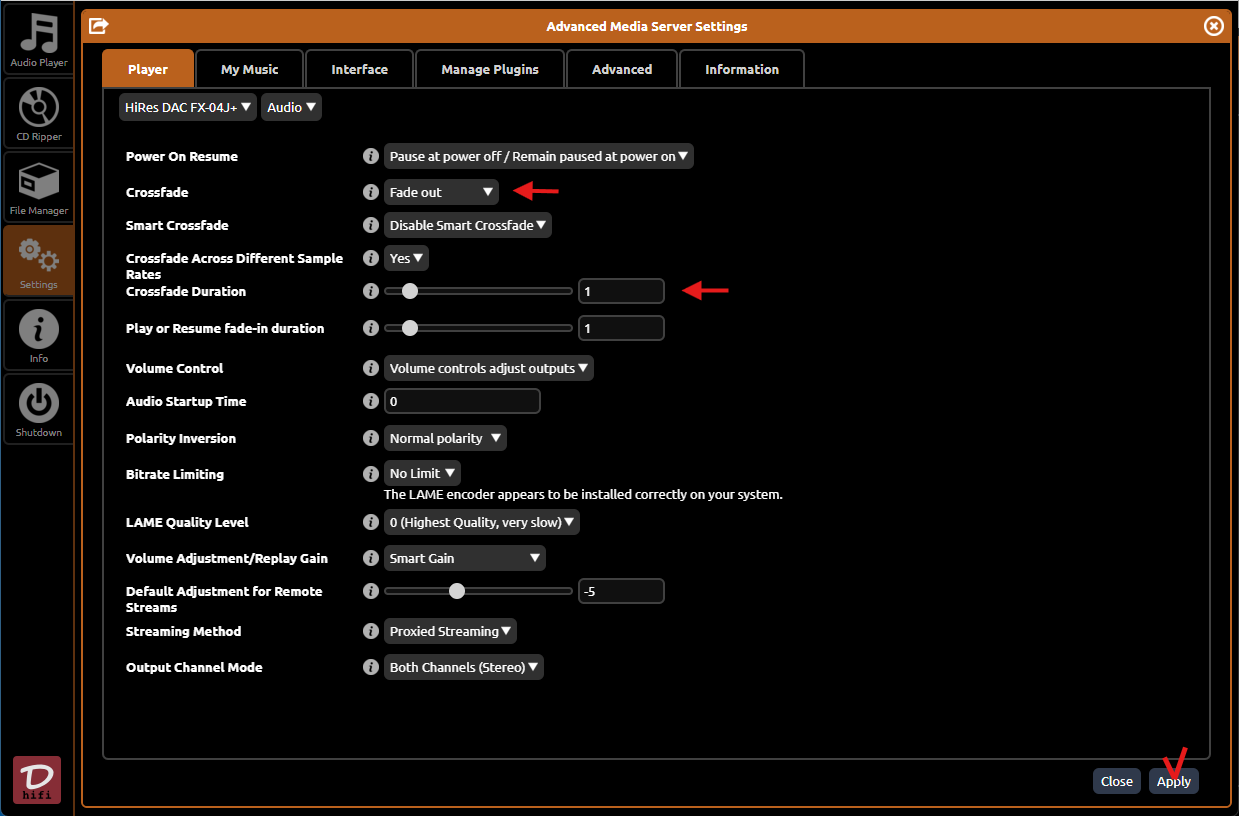Image resolution: width=1239 pixels, height=816 pixels.
Task: Switch to the My Music tab
Action: 249,69
